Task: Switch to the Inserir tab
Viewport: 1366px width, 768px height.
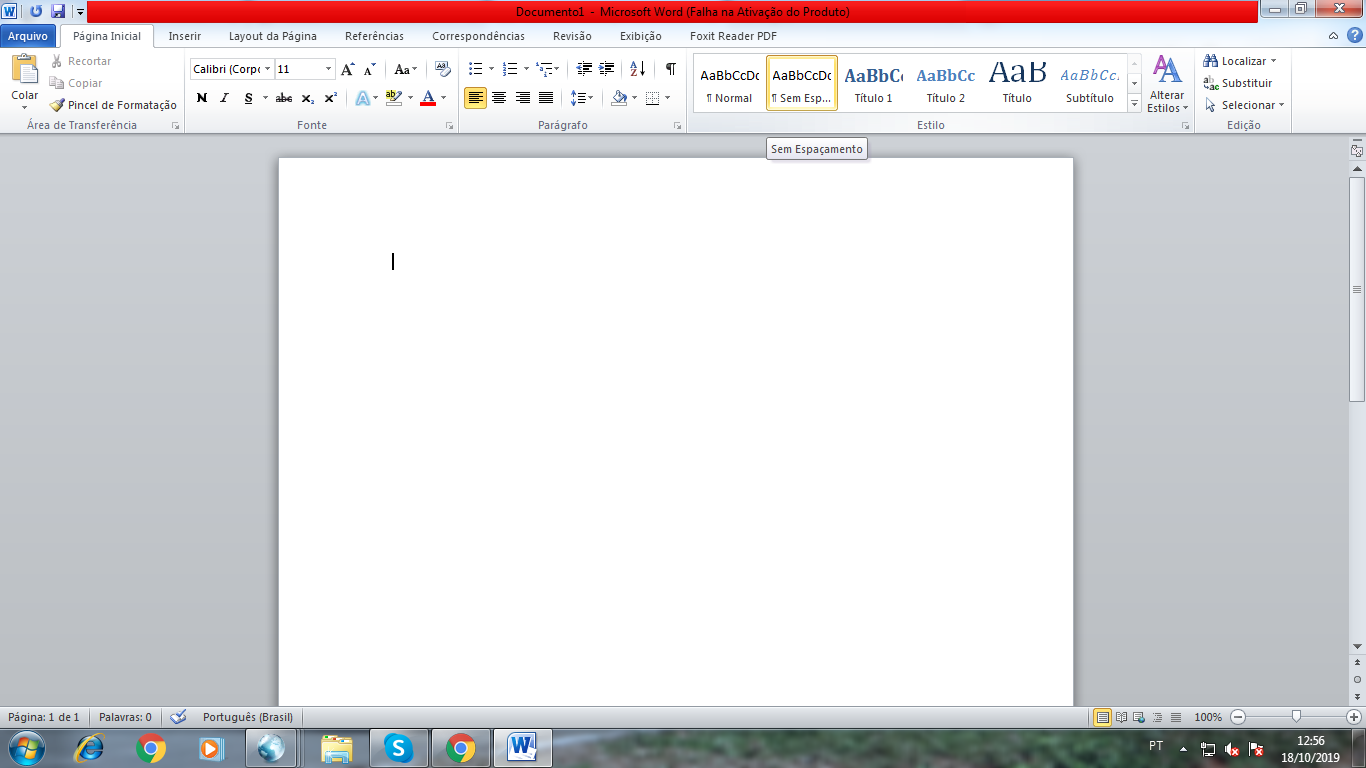Action: 185,36
